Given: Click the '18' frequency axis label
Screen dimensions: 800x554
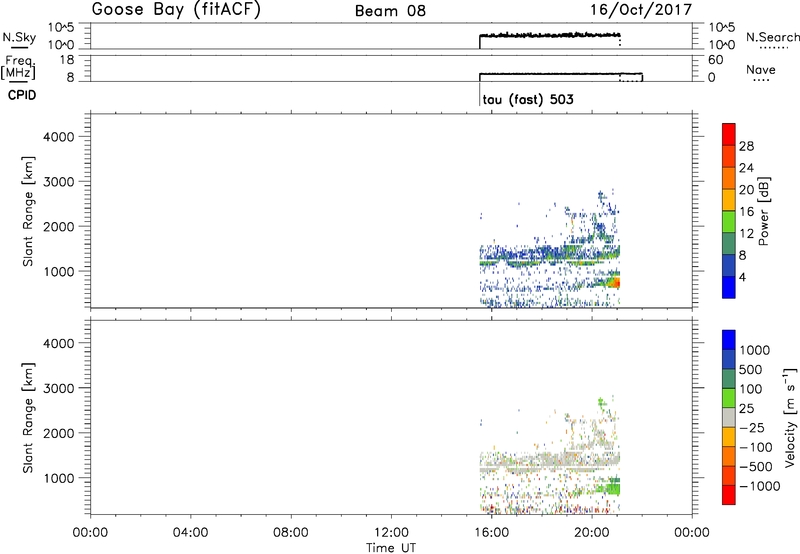Looking at the screenshot, I should coord(67,60).
